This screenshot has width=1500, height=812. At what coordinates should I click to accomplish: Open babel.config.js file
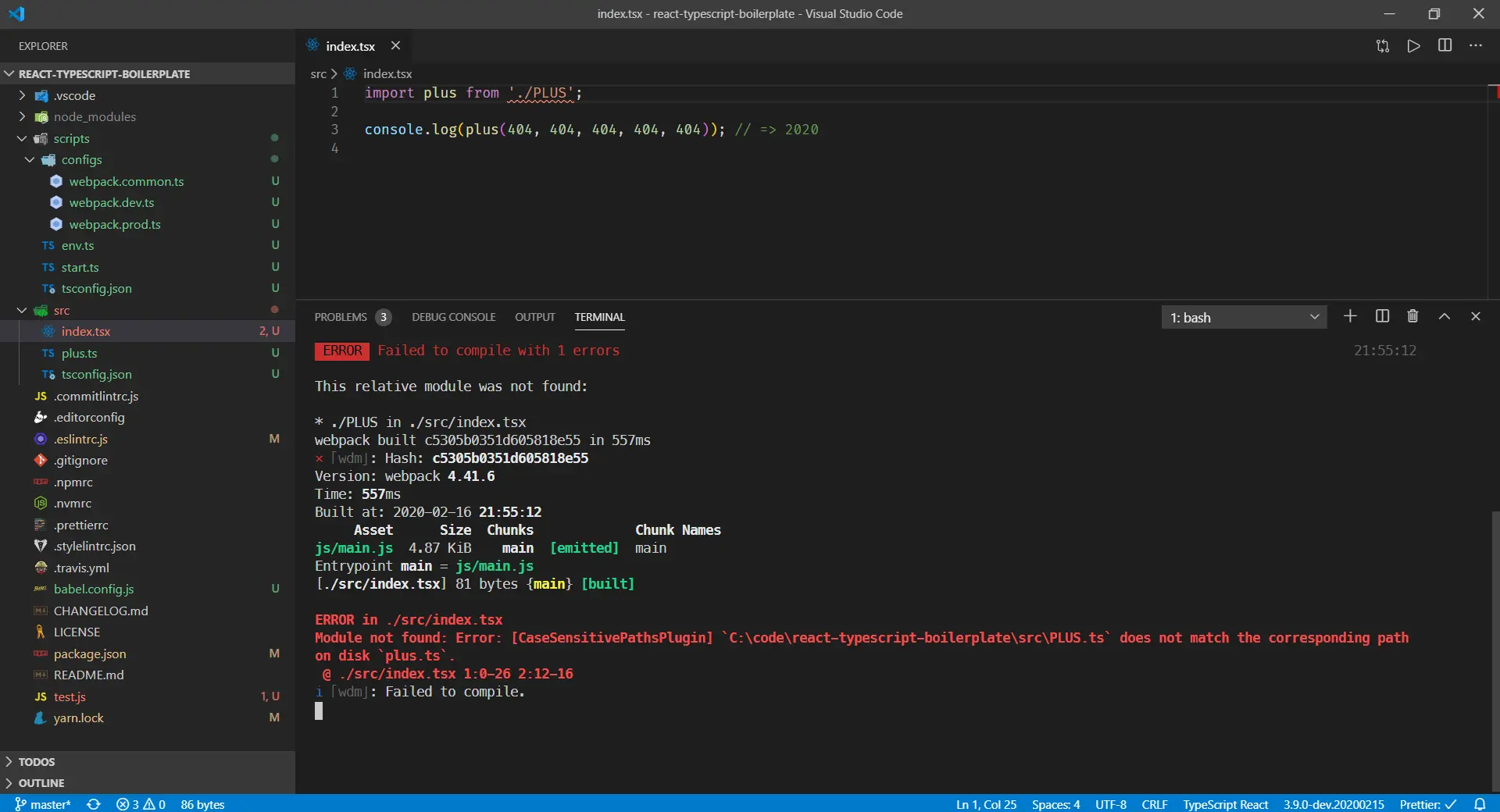[x=148, y=589]
